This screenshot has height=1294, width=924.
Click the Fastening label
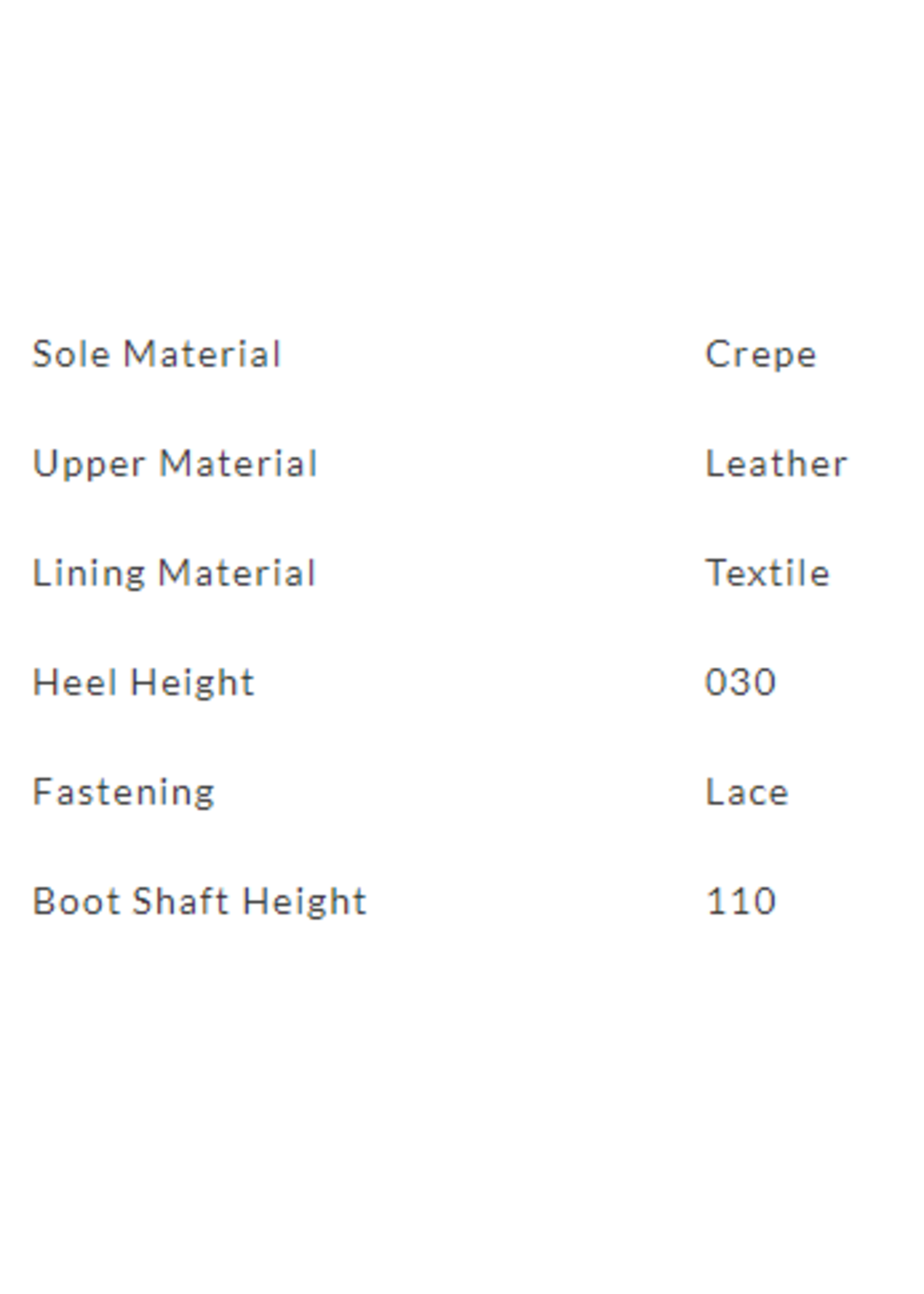click(x=124, y=792)
